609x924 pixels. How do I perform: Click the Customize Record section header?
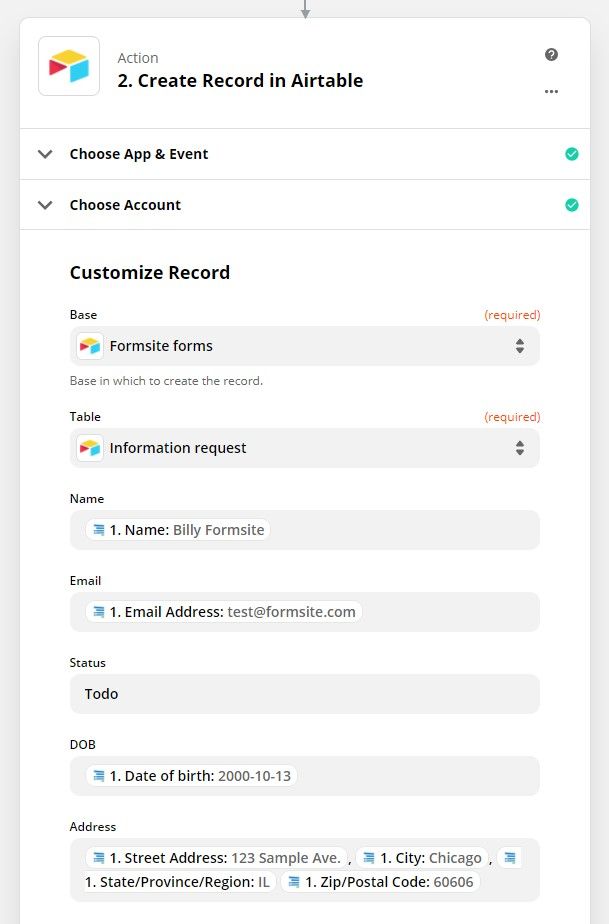[149, 272]
